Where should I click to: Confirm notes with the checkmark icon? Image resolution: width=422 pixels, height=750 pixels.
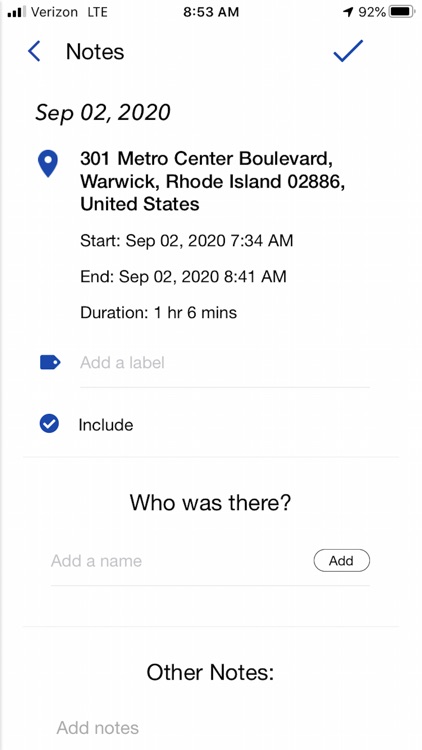click(x=348, y=51)
